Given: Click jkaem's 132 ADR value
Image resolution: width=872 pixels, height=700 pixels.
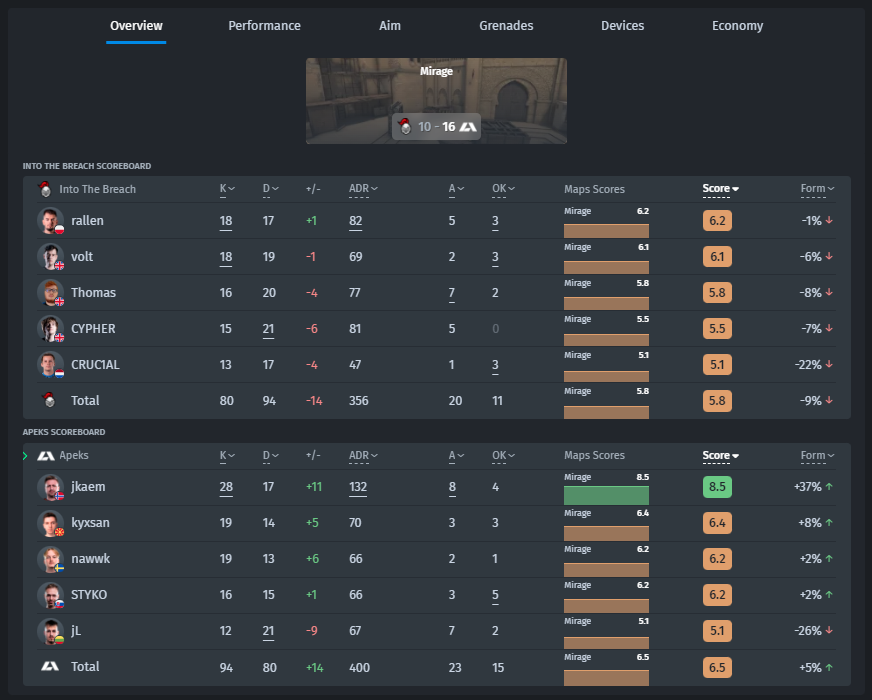Looking at the screenshot, I should tap(358, 487).
